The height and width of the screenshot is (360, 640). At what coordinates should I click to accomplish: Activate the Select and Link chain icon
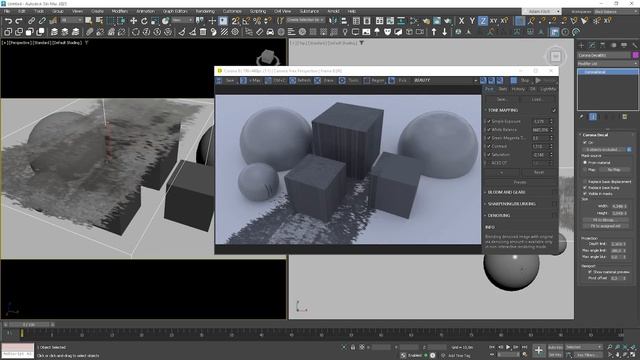[x=31, y=21]
